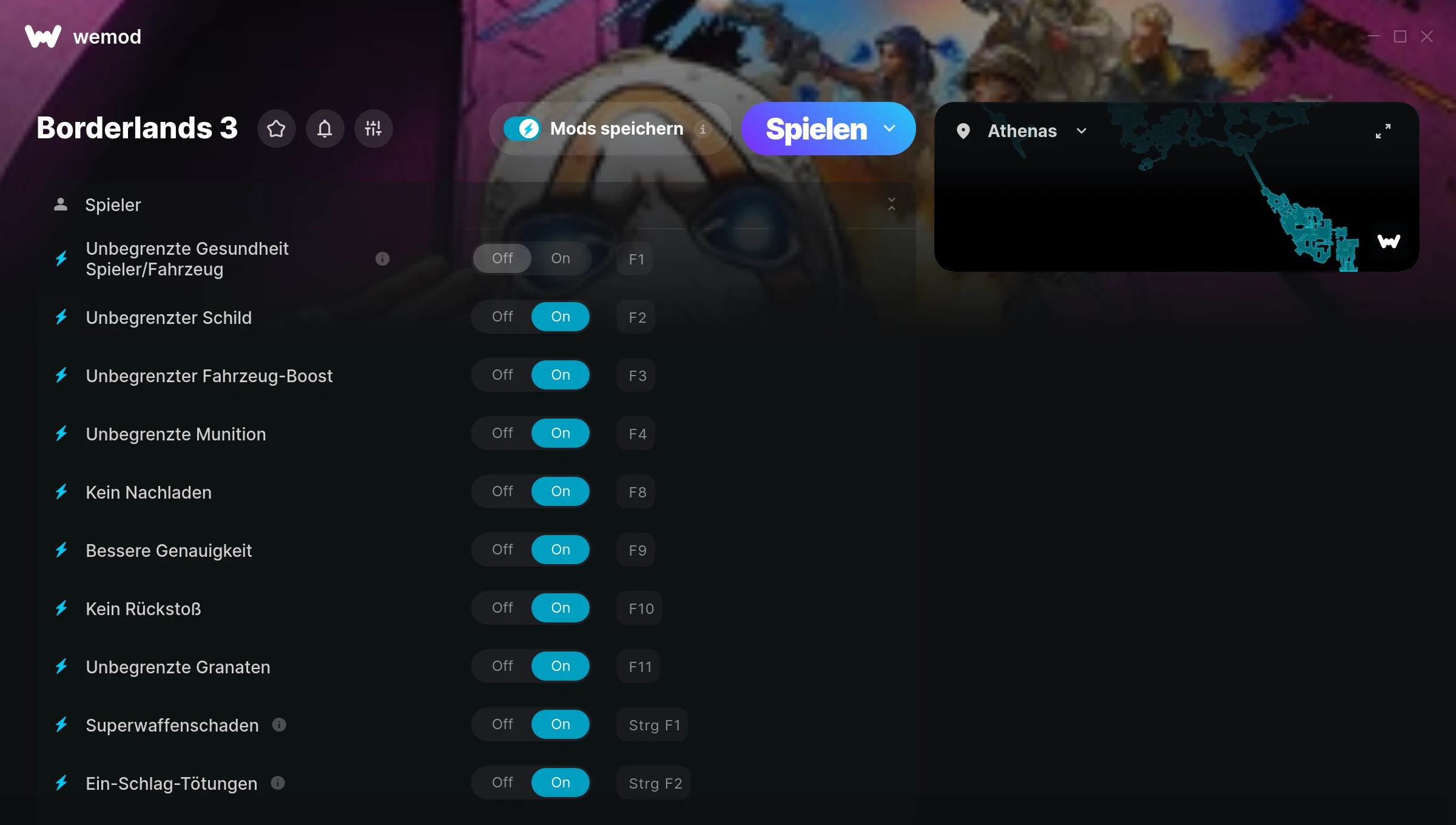The width and height of the screenshot is (1456, 825).
Task: Show info for Ein-Schlag-Tötungen
Action: pyautogui.click(x=278, y=783)
